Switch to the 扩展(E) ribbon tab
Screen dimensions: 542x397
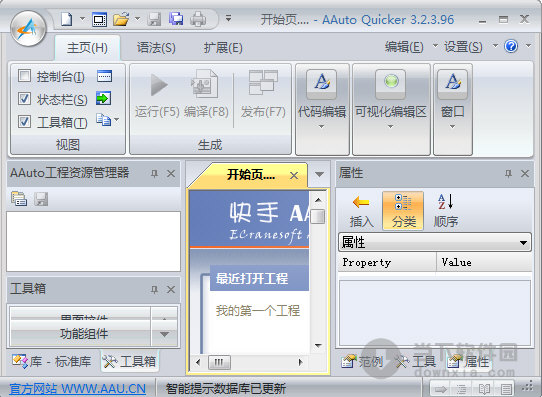pyautogui.click(x=223, y=48)
